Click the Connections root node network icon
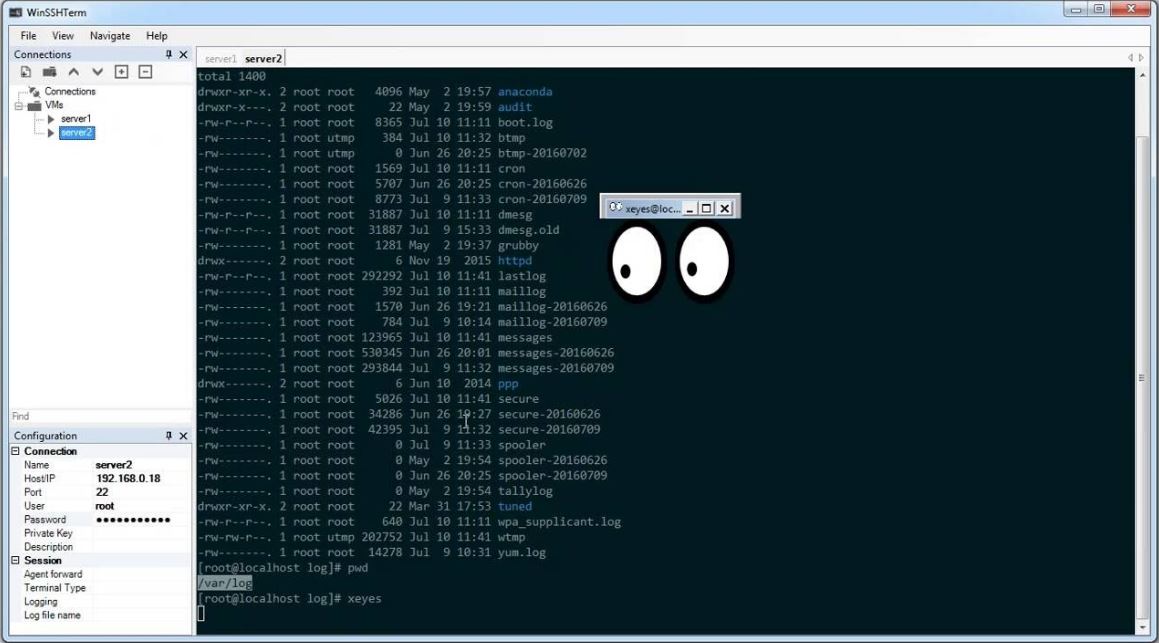The width and height of the screenshot is (1159, 643). (x=34, y=92)
